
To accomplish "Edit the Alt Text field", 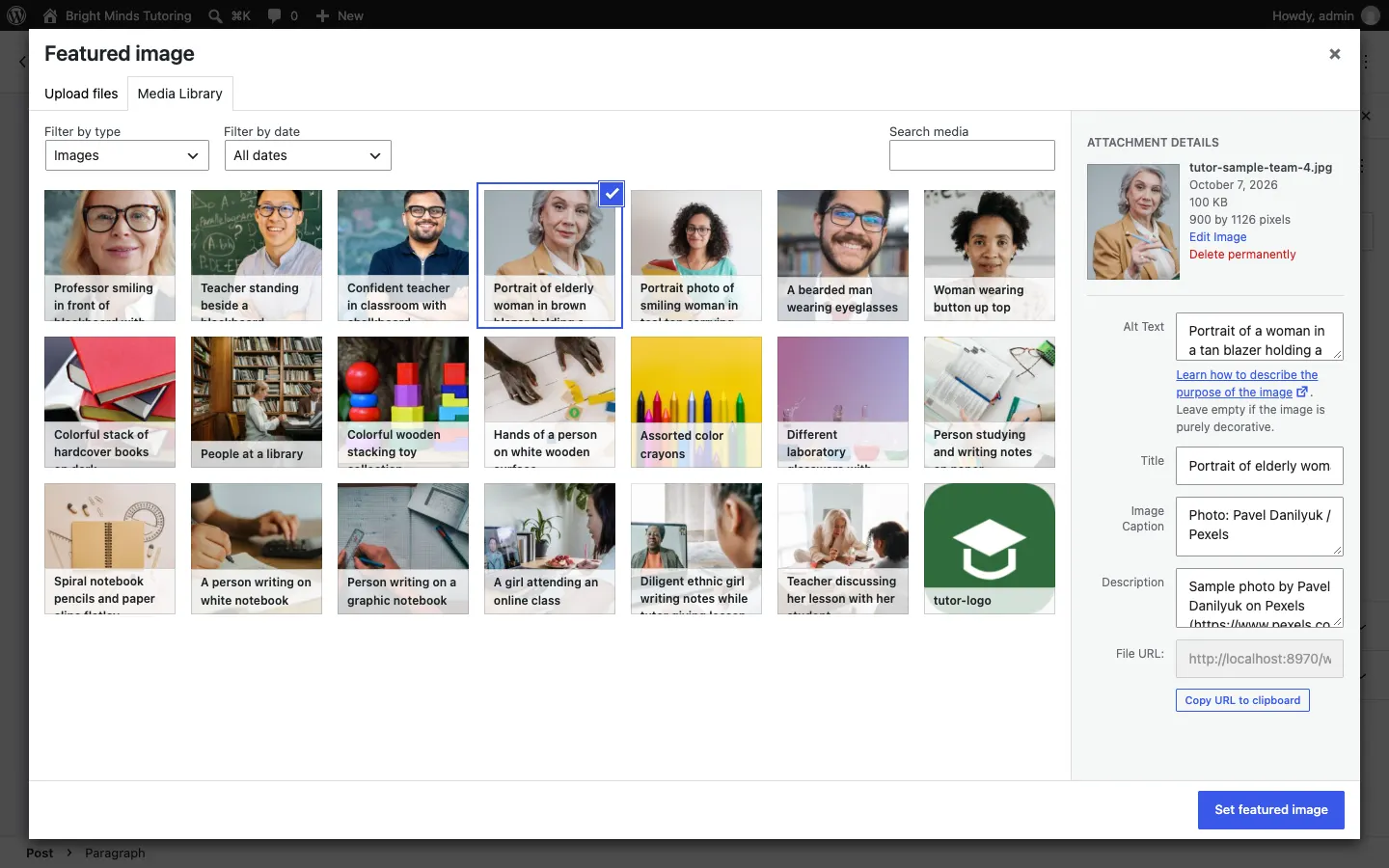I will pyautogui.click(x=1260, y=337).
